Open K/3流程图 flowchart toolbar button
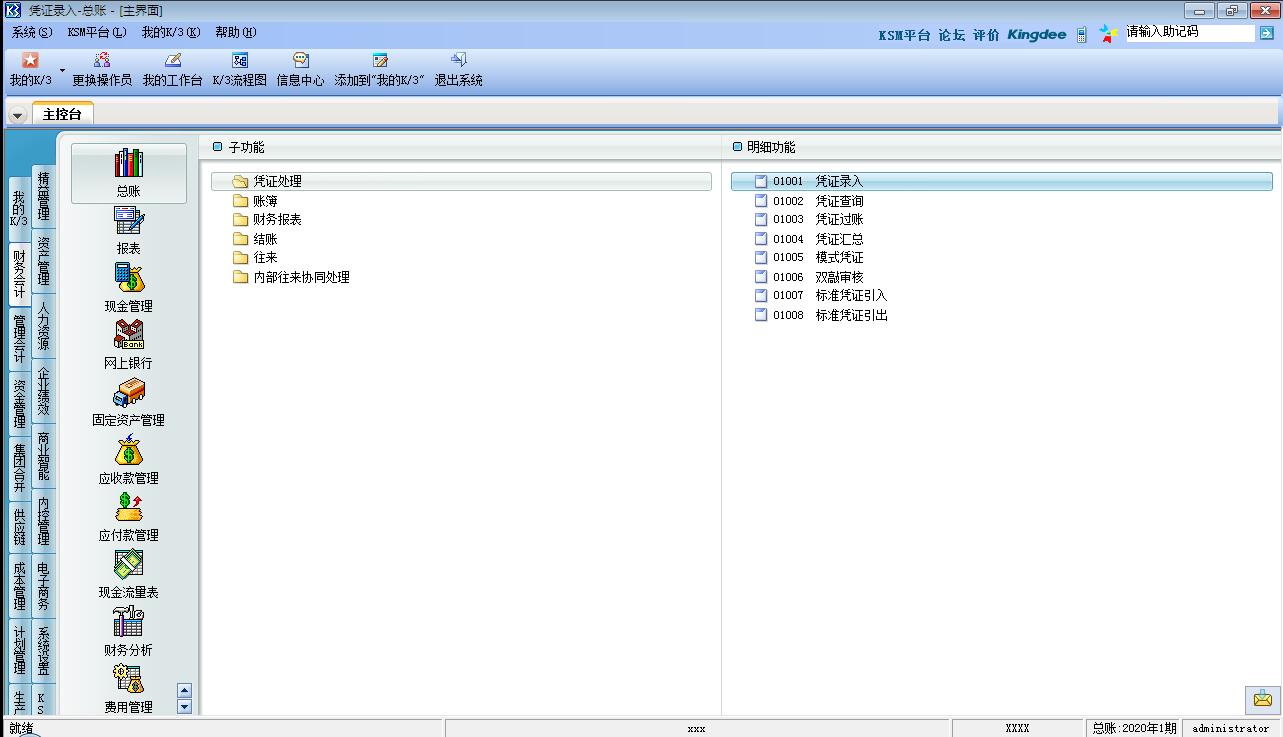This screenshot has width=1283, height=737. coord(239,61)
